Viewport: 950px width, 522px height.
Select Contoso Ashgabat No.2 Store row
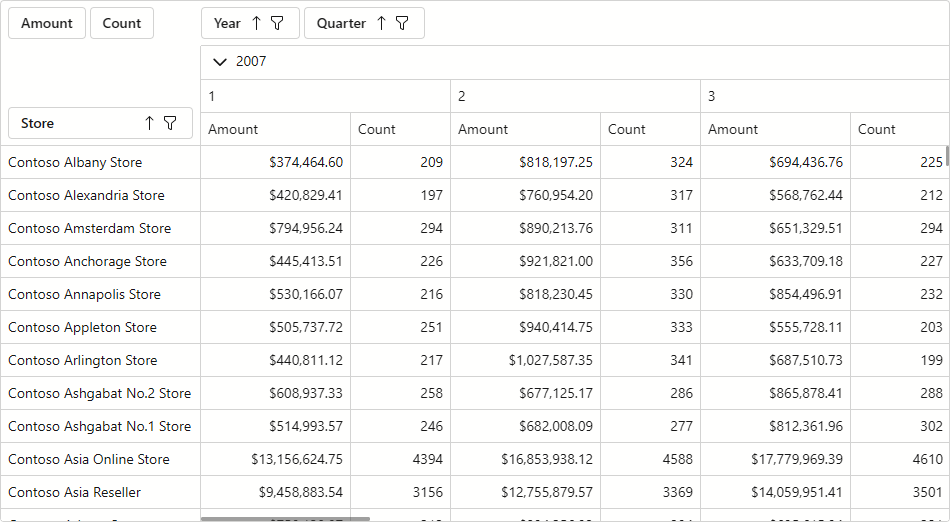101,393
